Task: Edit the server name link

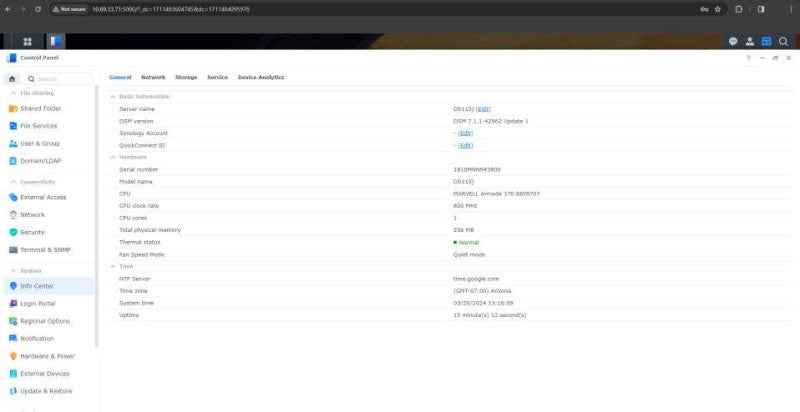Action: [483, 109]
